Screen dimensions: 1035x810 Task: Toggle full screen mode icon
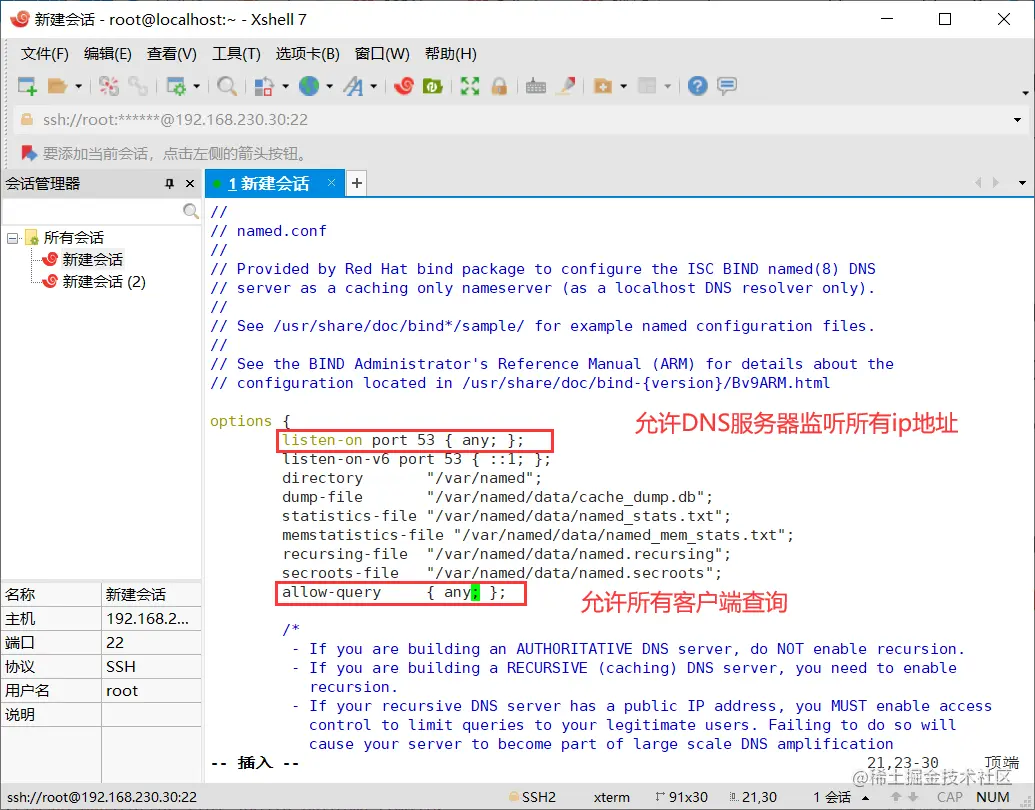pyautogui.click(x=470, y=86)
